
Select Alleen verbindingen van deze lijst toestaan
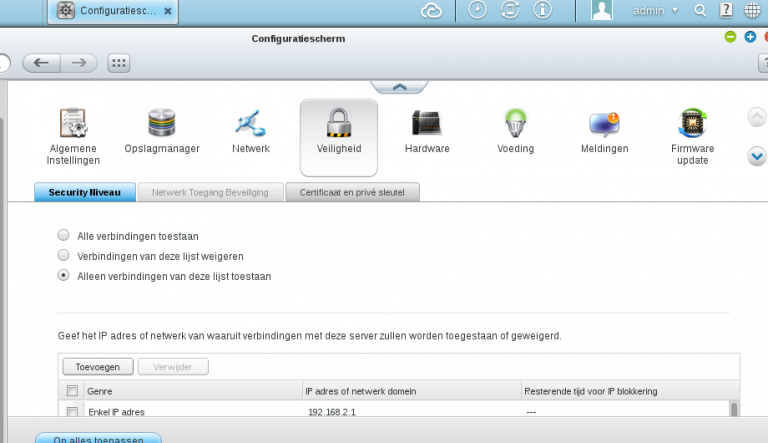pyautogui.click(x=63, y=275)
